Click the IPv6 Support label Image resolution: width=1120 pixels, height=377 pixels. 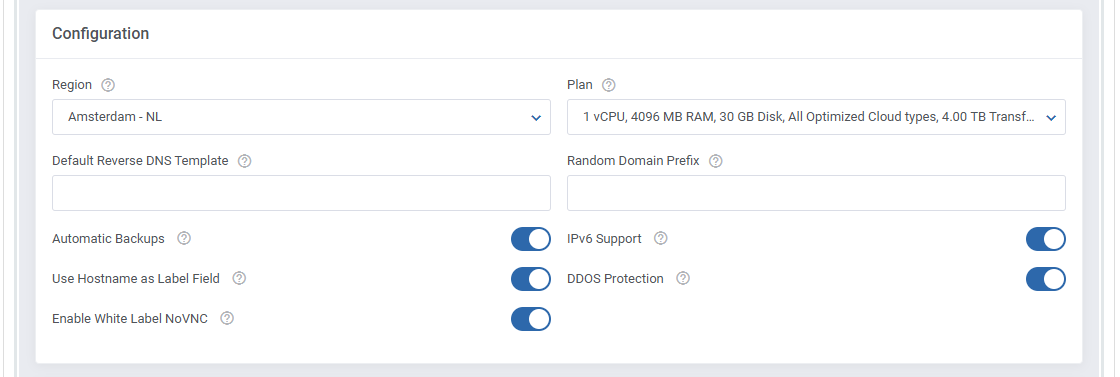click(x=604, y=238)
